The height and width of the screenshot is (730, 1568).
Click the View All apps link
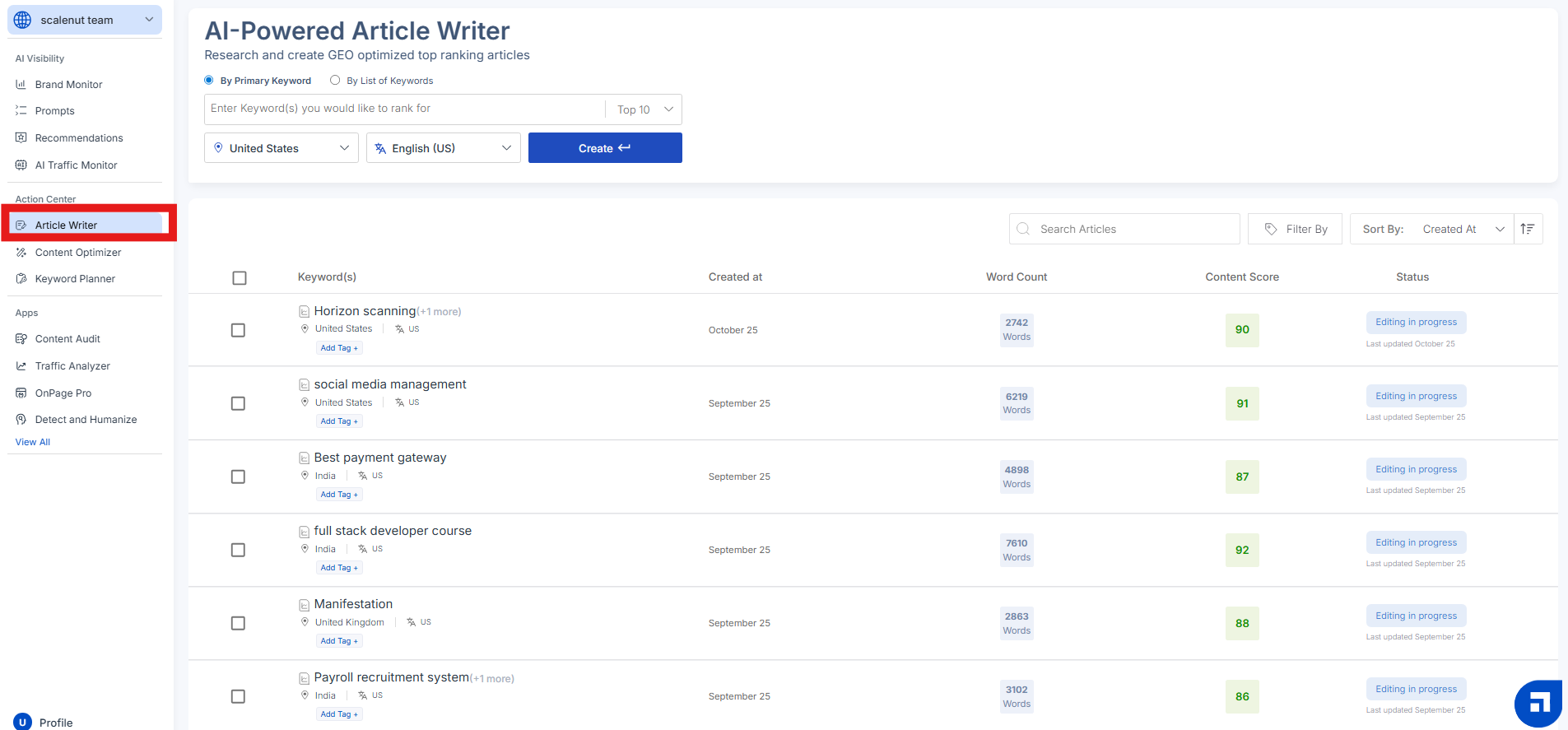[x=33, y=442]
